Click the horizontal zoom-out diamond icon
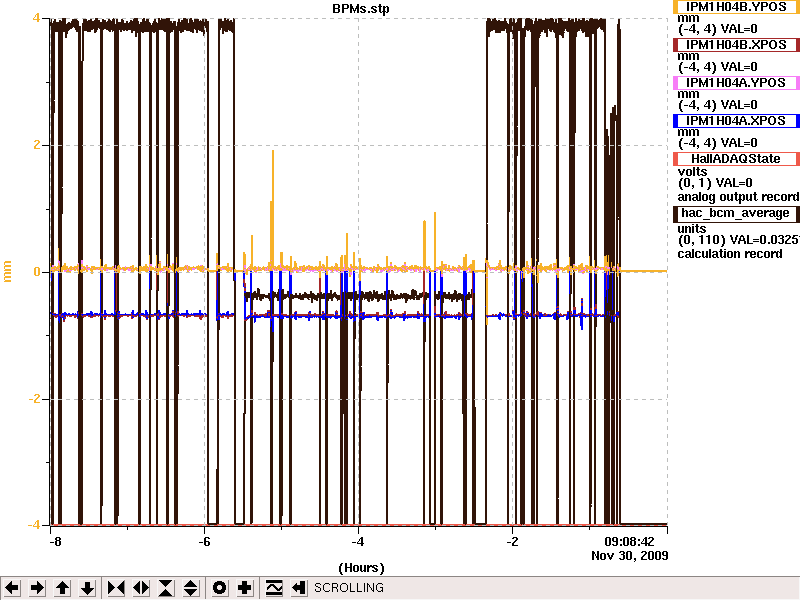800x600 pixels. point(141,588)
